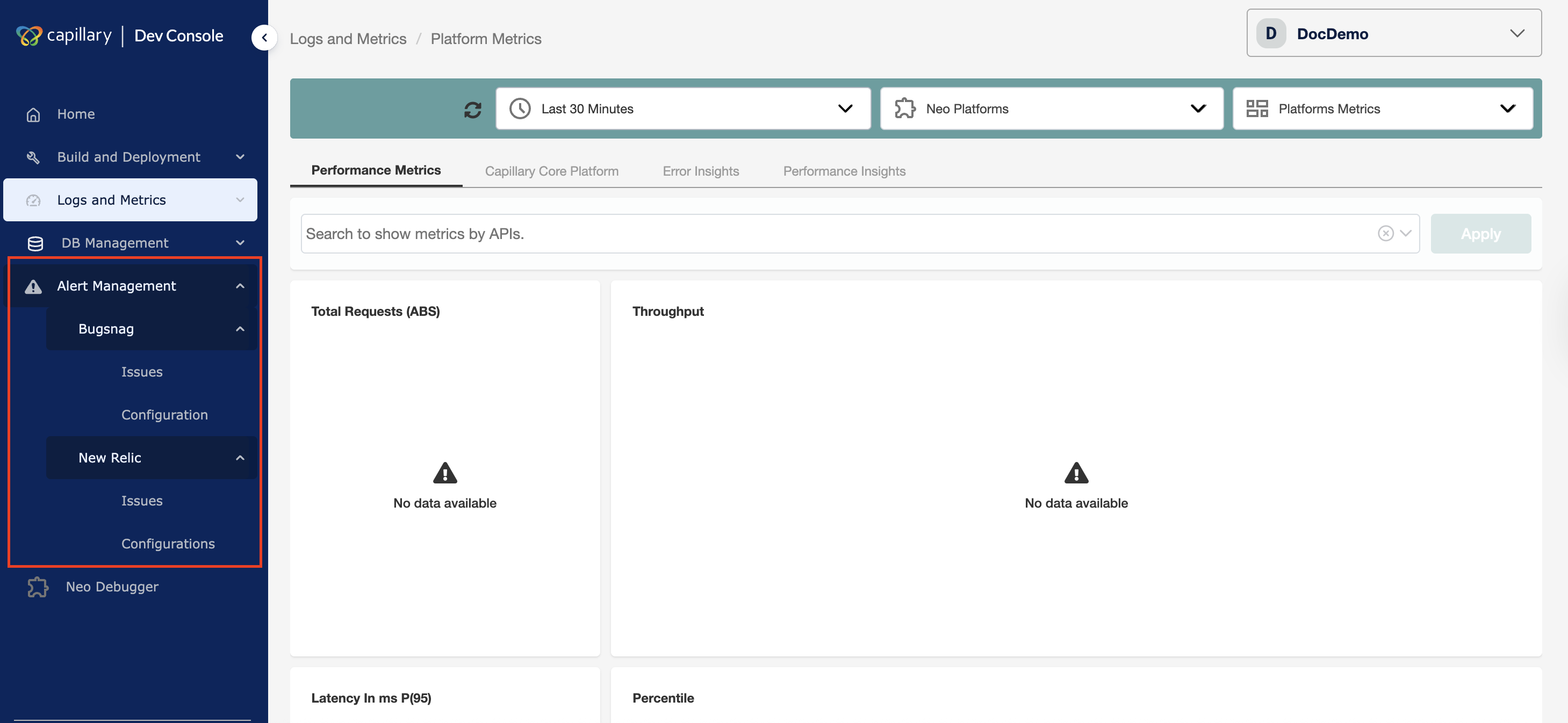This screenshot has height=723, width=1568.
Task: Expand Build and Deployment menu
Action: pos(129,157)
